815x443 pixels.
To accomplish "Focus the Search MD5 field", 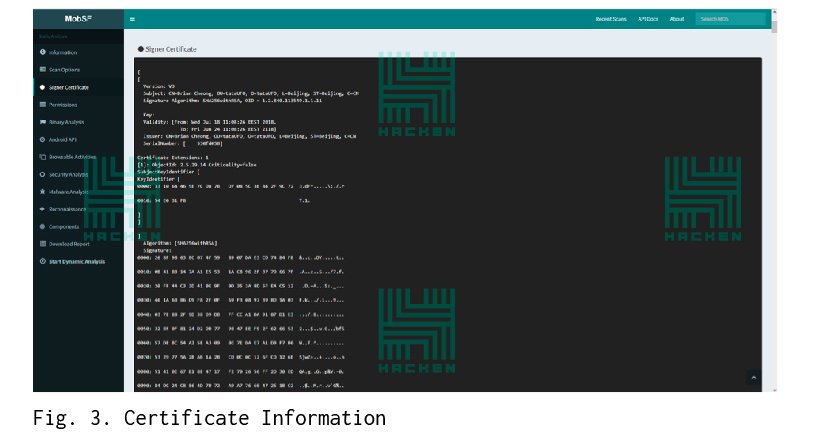I will [x=730, y=19].
